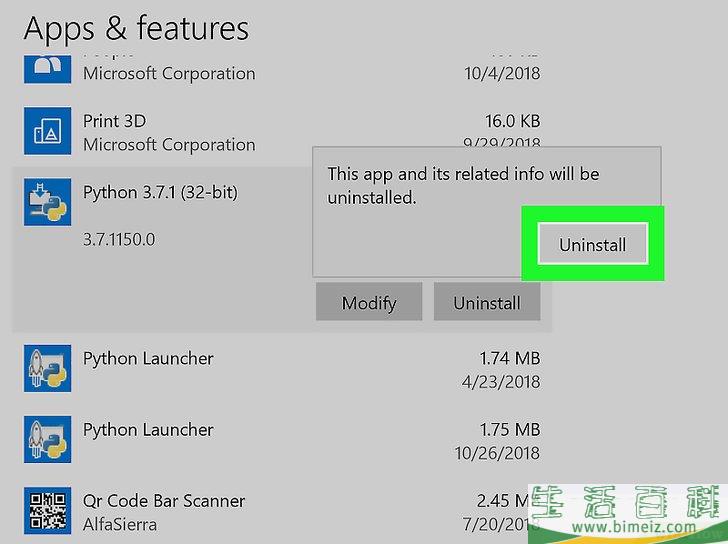The width and height of the screenshot is (728, 544).
Task: Select the Print 3D app icon
Action: pos(47,131)
